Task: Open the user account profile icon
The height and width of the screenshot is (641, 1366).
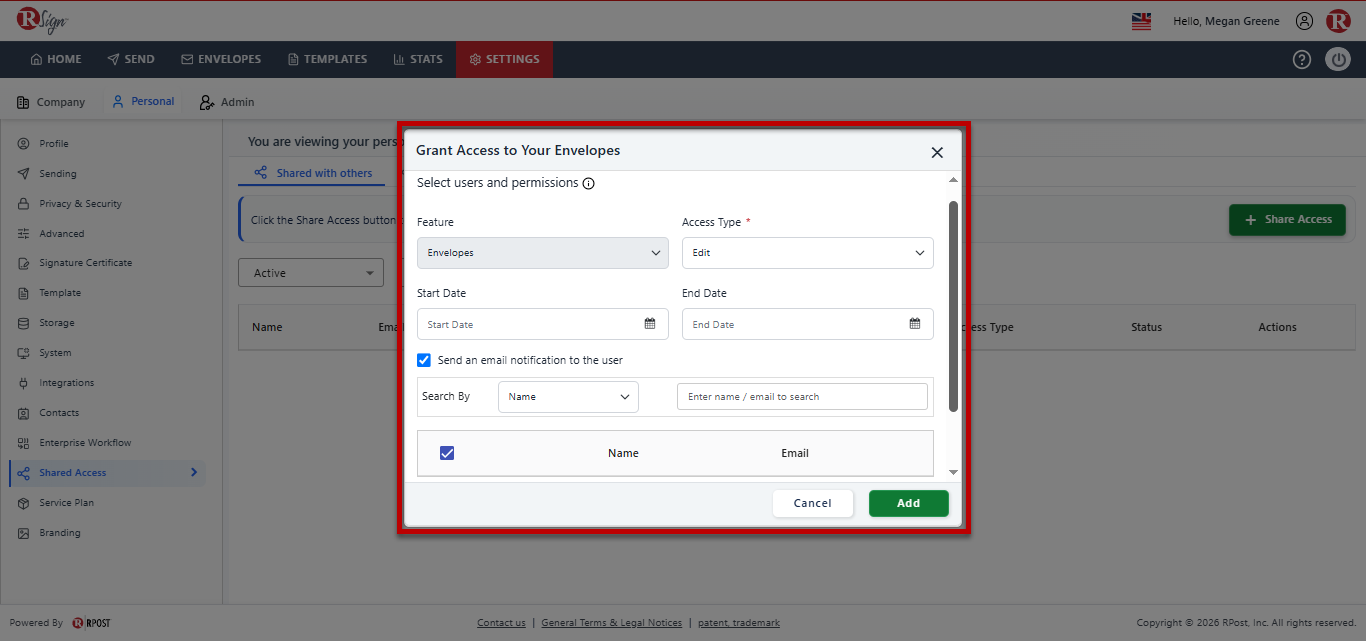Action: pos(1304,21)
